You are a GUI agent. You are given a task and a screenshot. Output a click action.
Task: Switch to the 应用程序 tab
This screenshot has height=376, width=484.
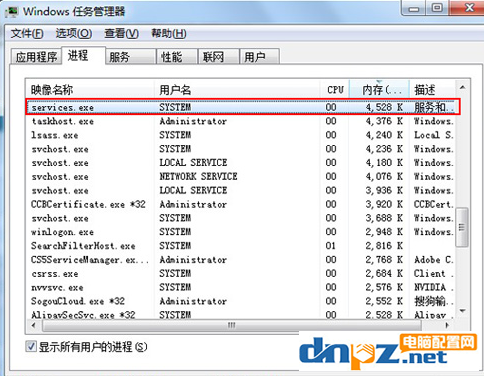pyautogui.click(x=36, y=57)
